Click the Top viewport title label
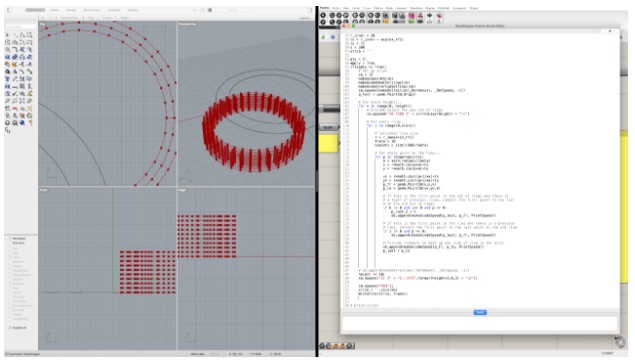This screenshot has width=635, height=362. point(42,24)
